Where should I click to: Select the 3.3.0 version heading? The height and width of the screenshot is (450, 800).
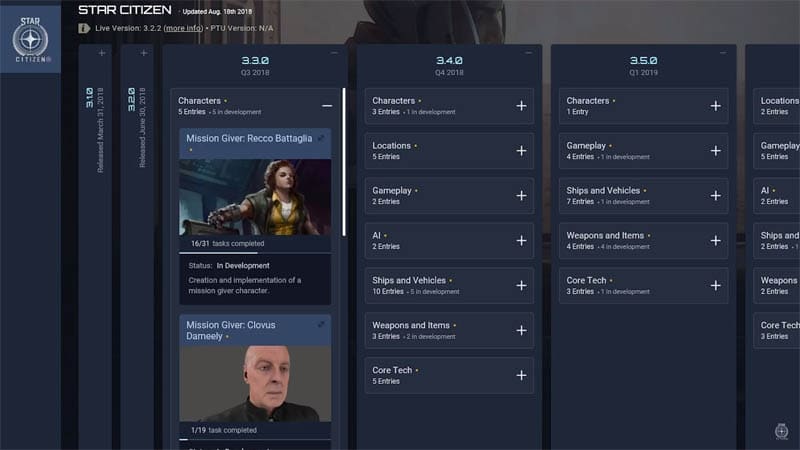coord(255,60)
